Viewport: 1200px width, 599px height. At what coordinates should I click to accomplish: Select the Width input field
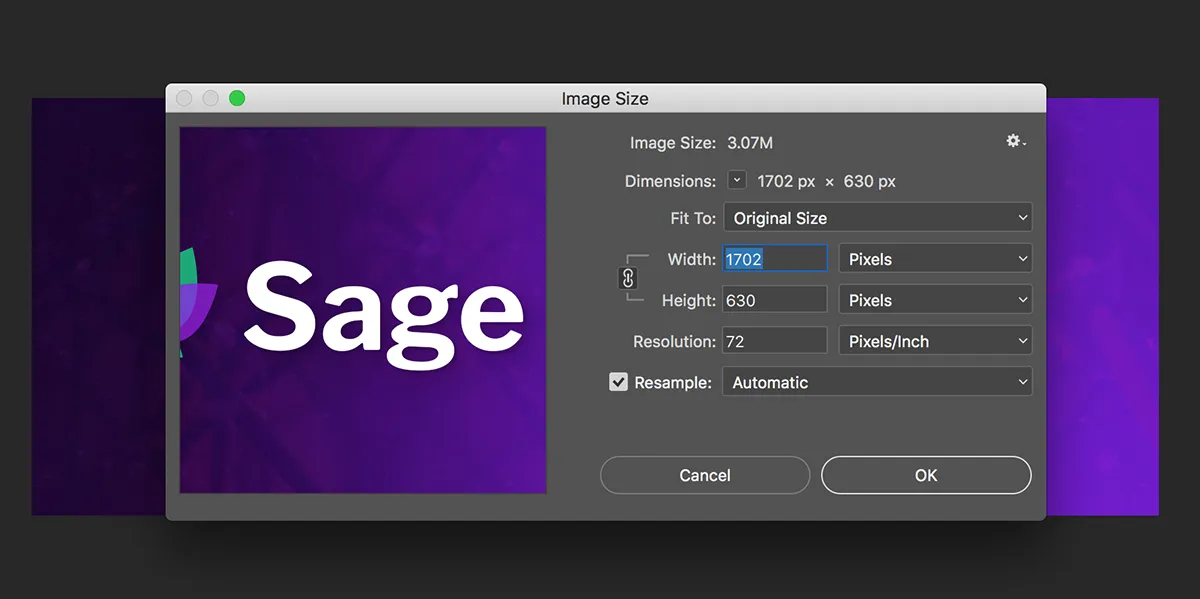pyautogui.click(x=775, y=259)
